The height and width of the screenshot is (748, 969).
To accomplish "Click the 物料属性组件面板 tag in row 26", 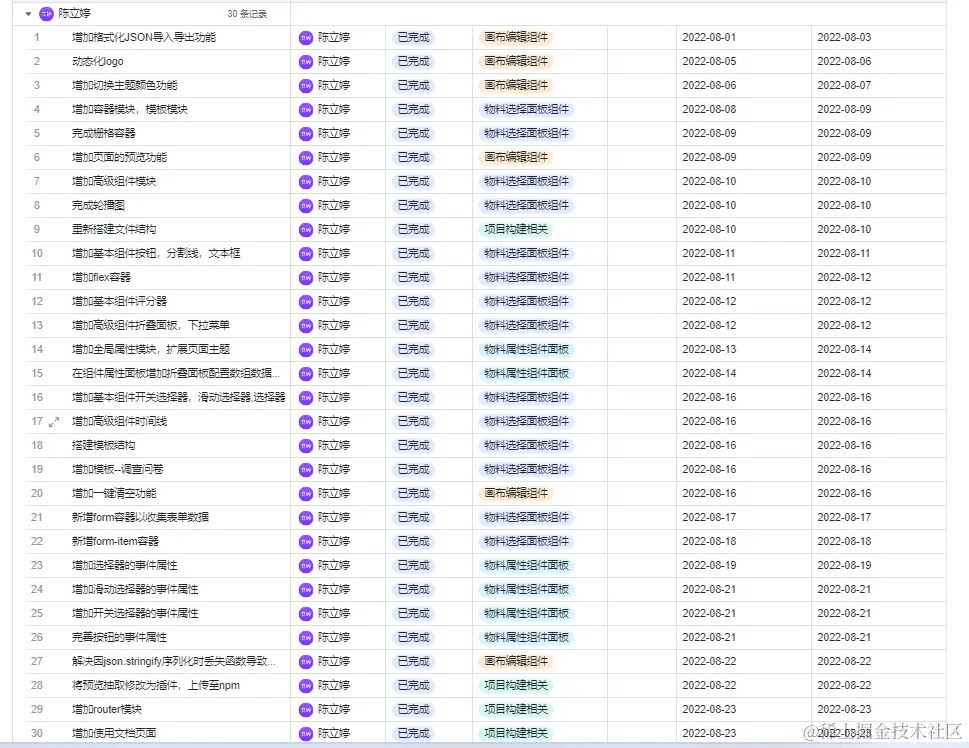I will (x=527, y=637).
